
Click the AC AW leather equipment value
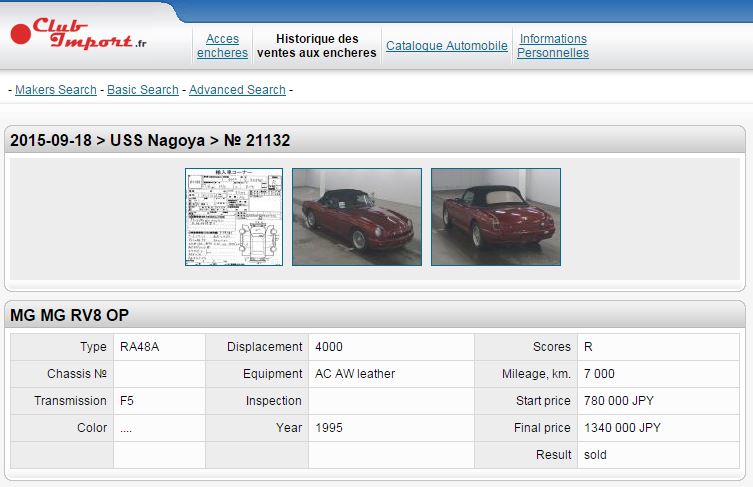[355, 374]
